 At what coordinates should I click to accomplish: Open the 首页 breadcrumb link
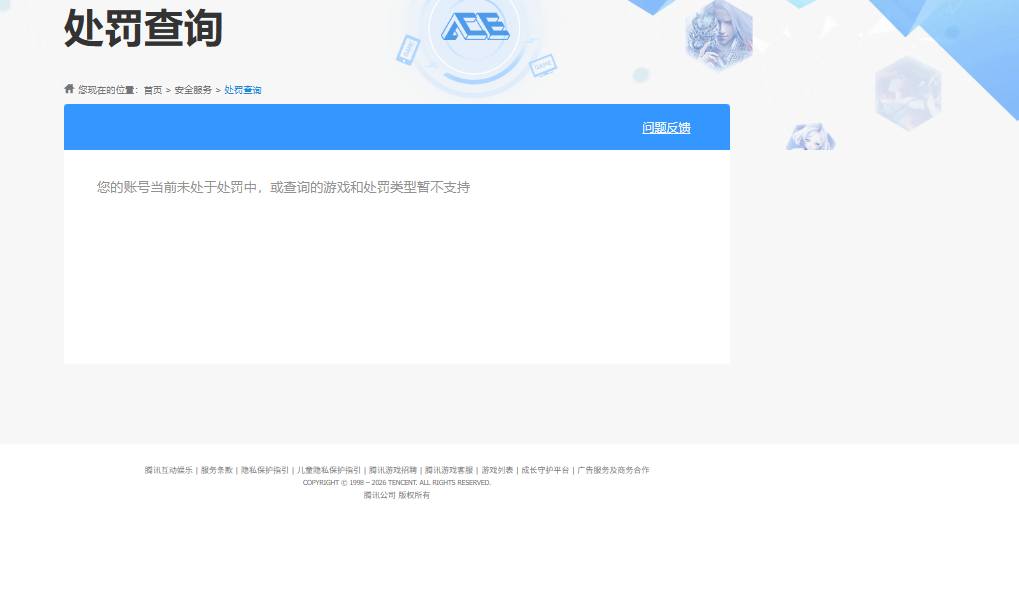pyautogui.click(x=153, y=90)
